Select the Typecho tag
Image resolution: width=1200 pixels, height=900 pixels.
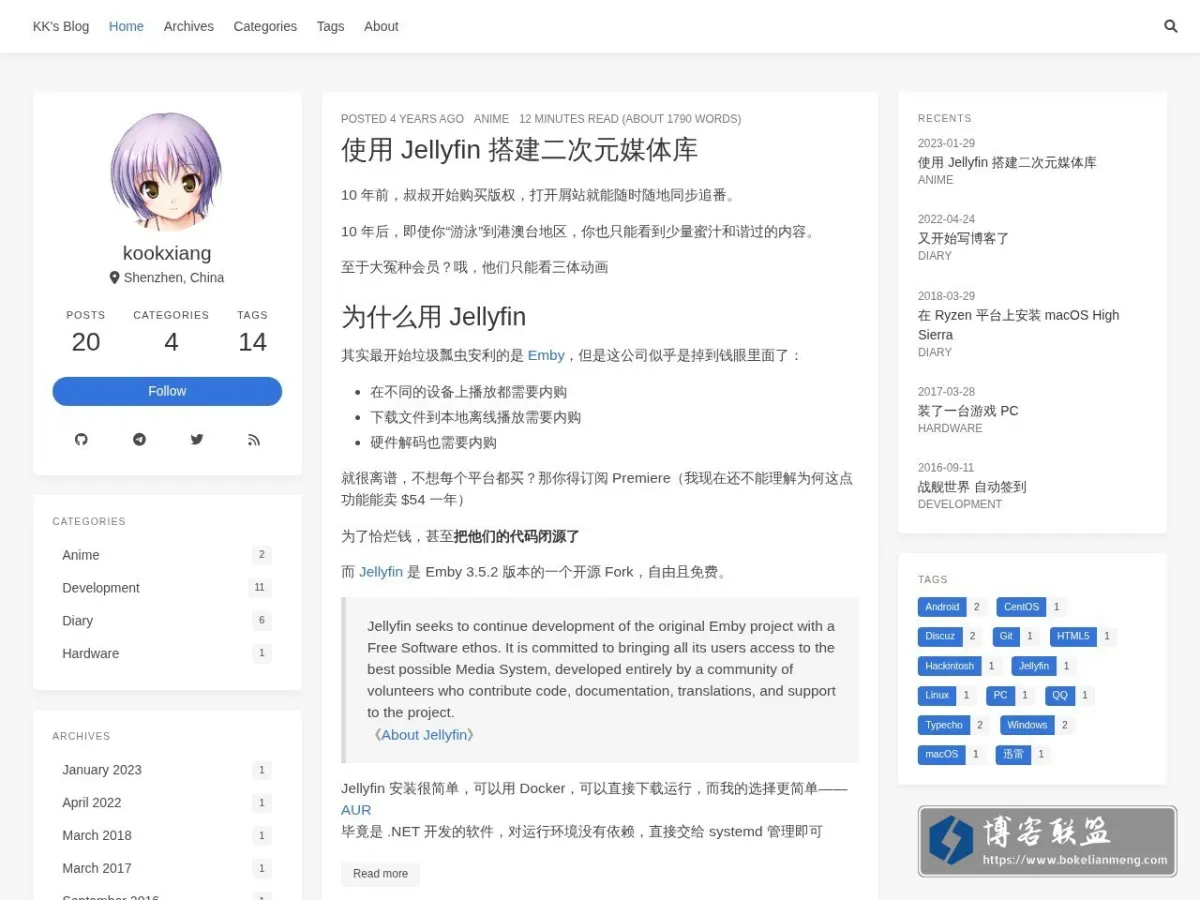944,725
